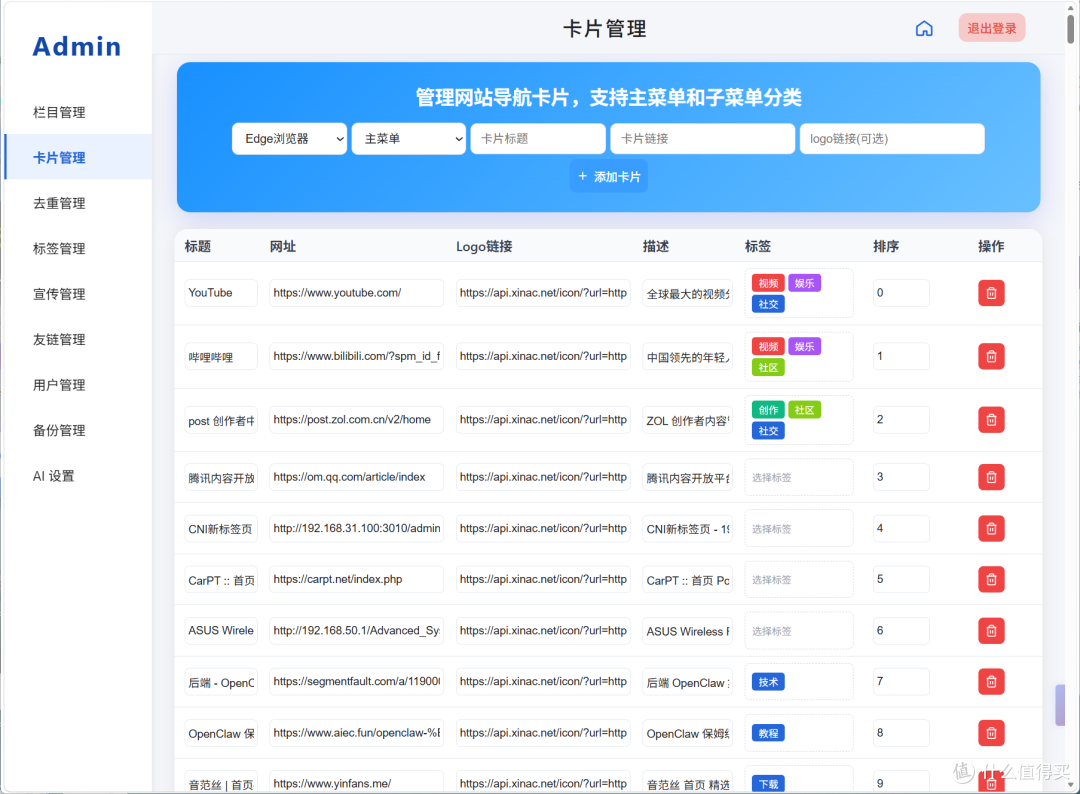Click the home icon in header
The height and width of the screenshot is (794, 1080).
pyautogui.click(x=924, y=28)
